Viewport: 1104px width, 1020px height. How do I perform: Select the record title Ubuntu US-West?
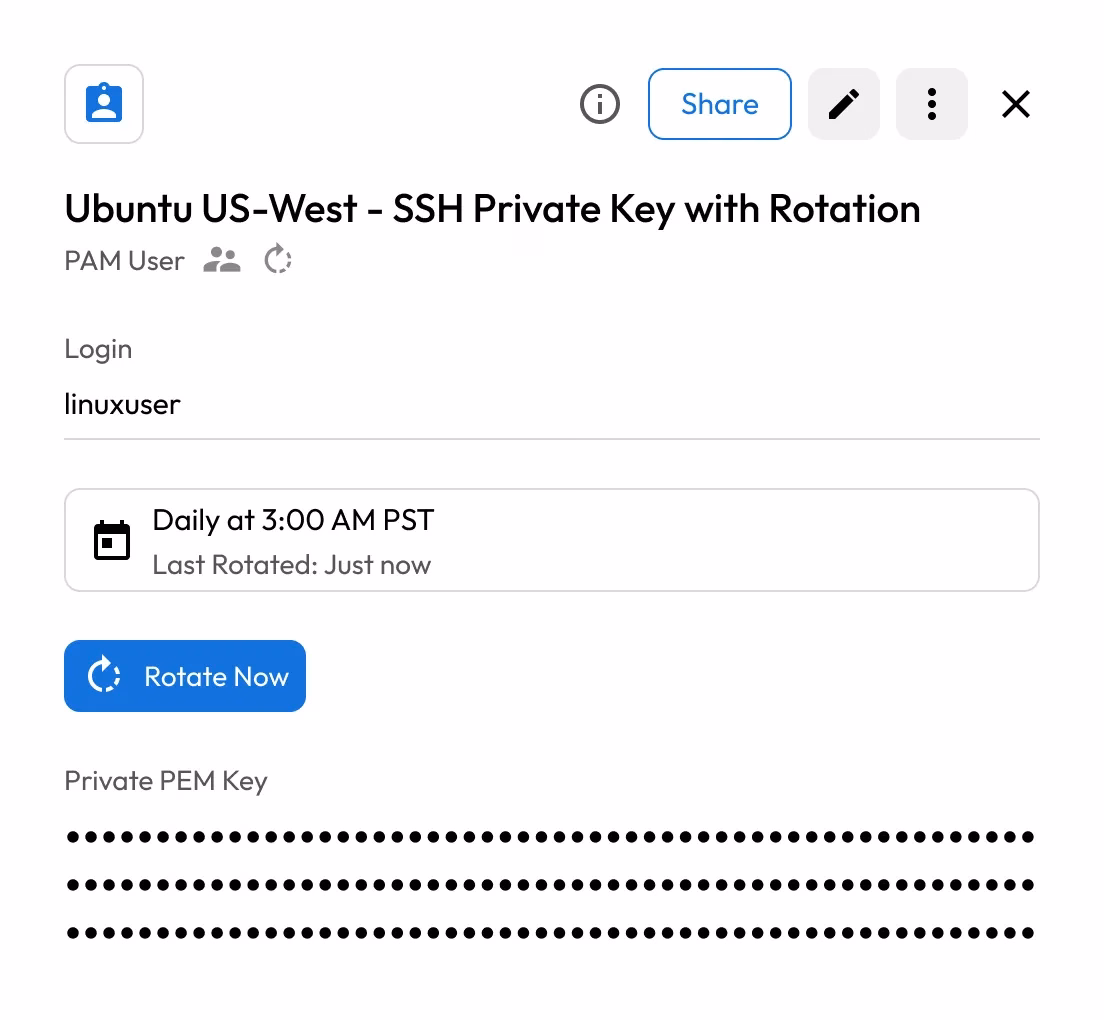[x=492, y=209]
